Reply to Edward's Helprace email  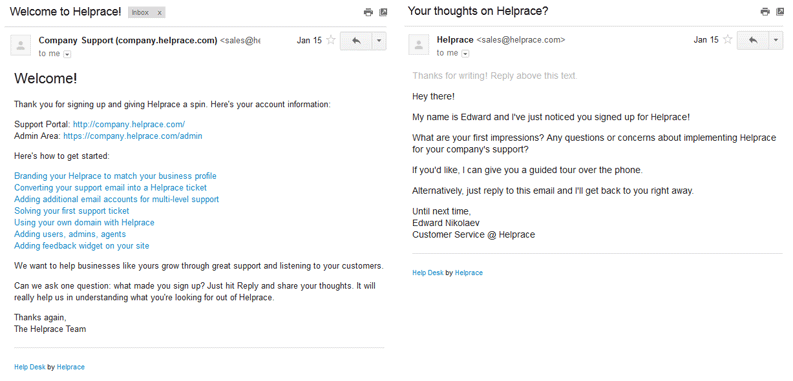click(753, 40)
